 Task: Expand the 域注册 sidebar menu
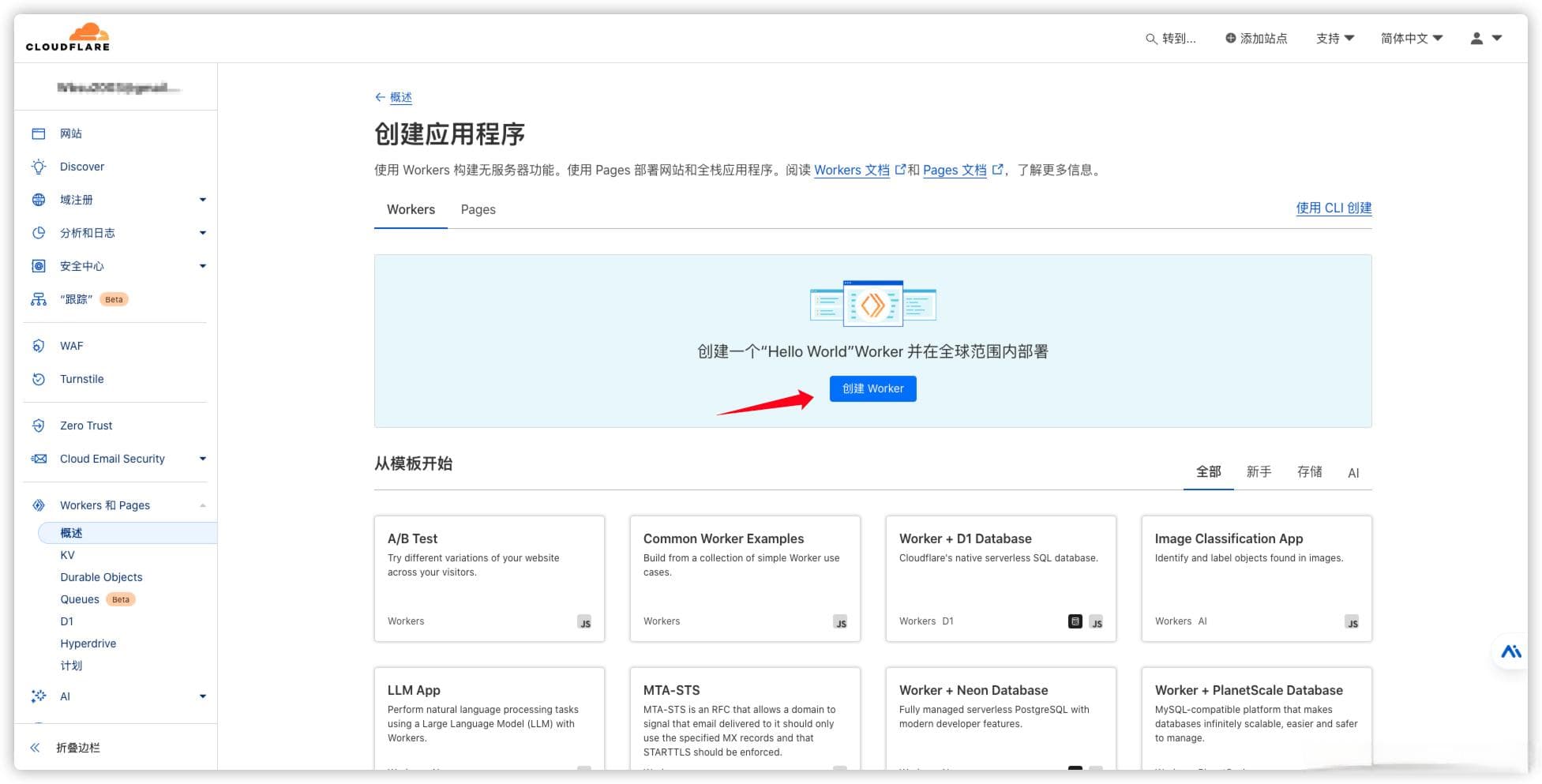click(203, 200)
